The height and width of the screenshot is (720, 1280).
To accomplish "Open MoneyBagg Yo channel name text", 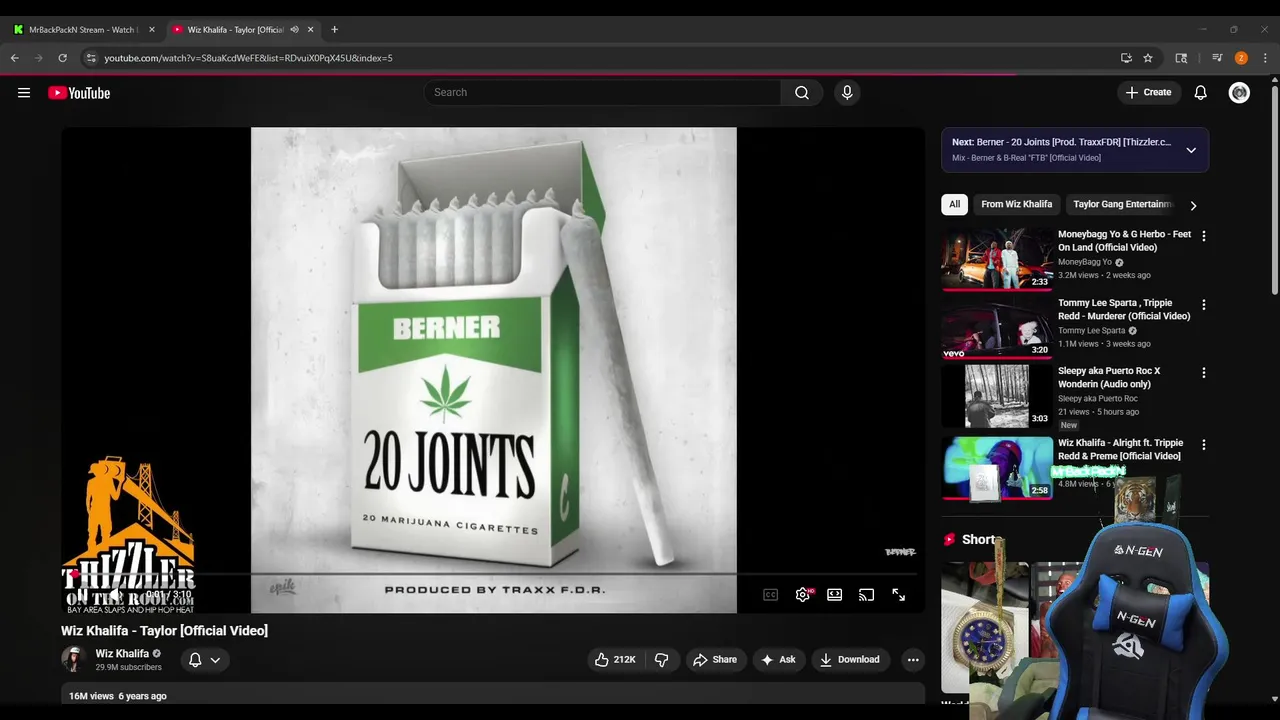I will 1085,262.
